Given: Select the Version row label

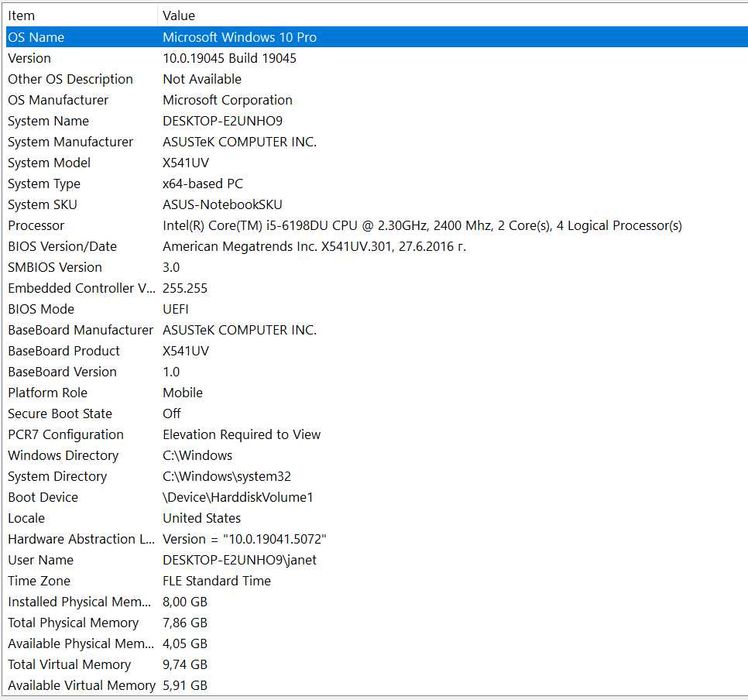Looking at the screenshot, I should click(29, 58).
